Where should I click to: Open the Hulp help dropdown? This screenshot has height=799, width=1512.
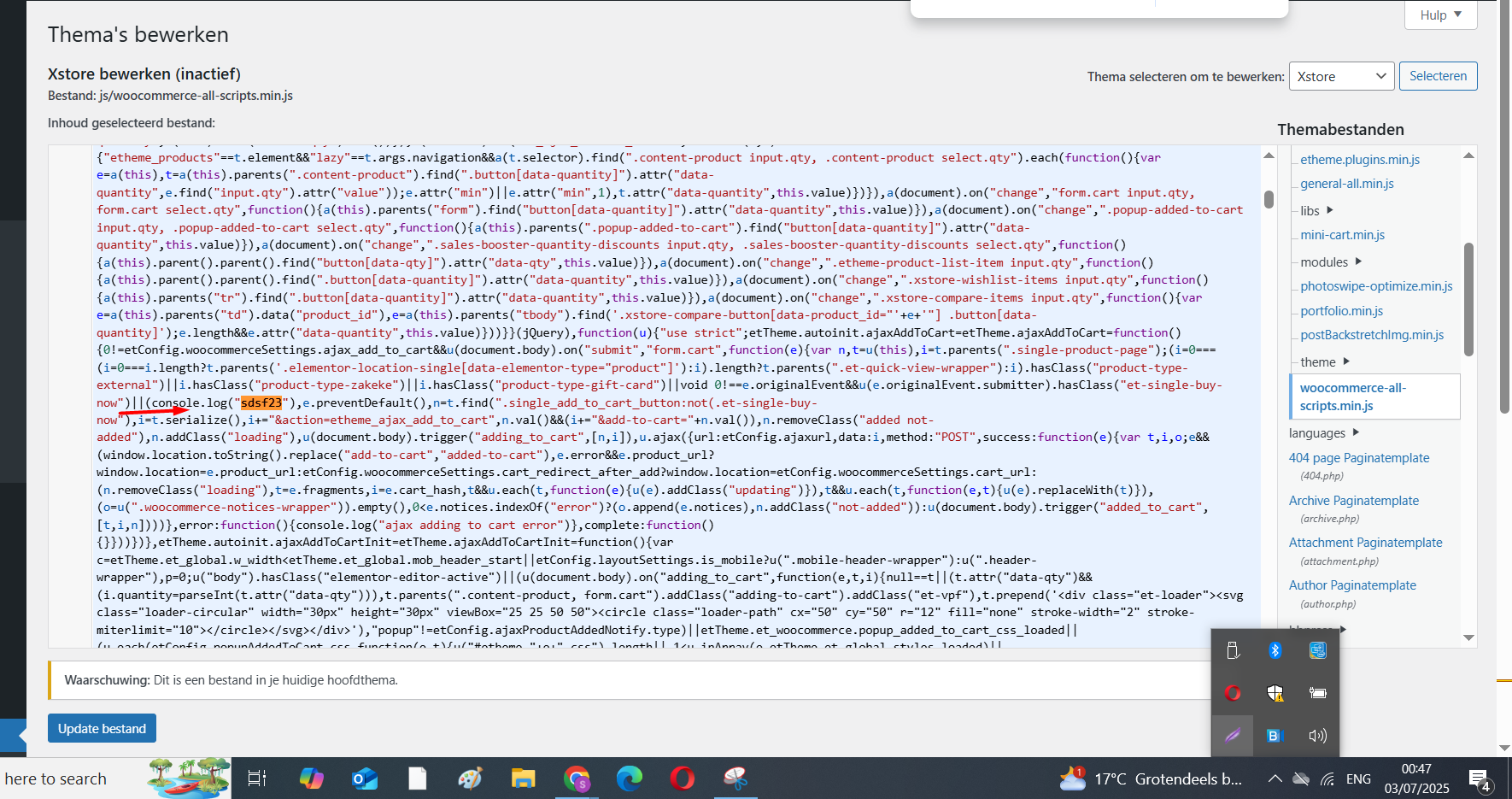point(1441,15)
